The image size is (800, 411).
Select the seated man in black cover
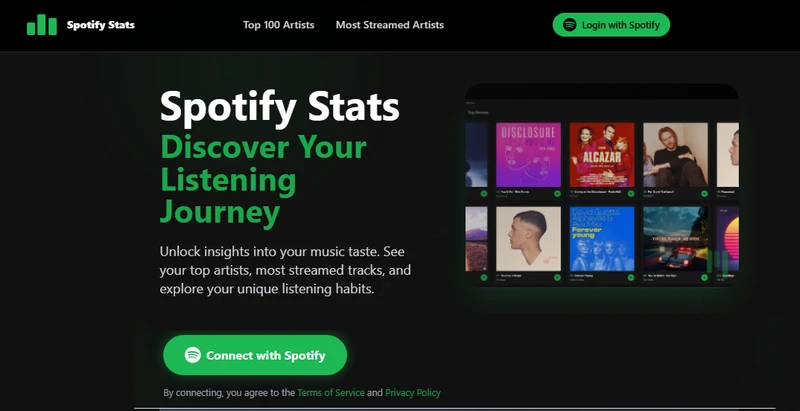click(675, 155)
